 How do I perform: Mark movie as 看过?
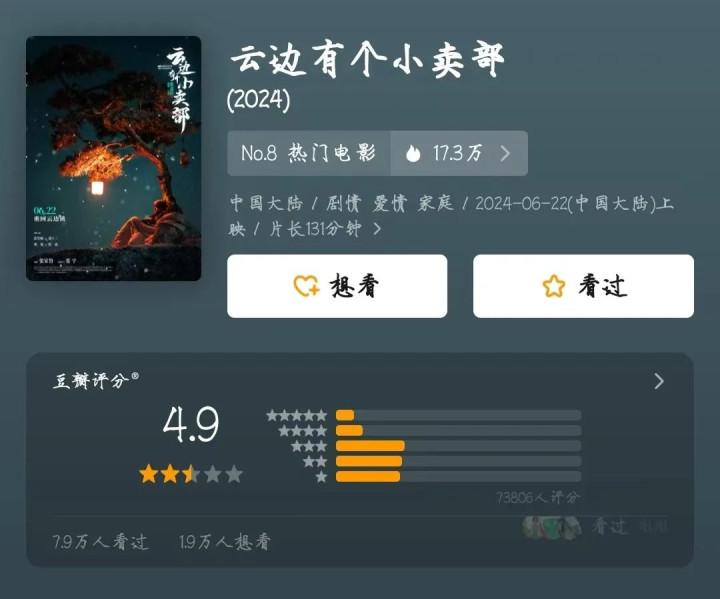583,286
